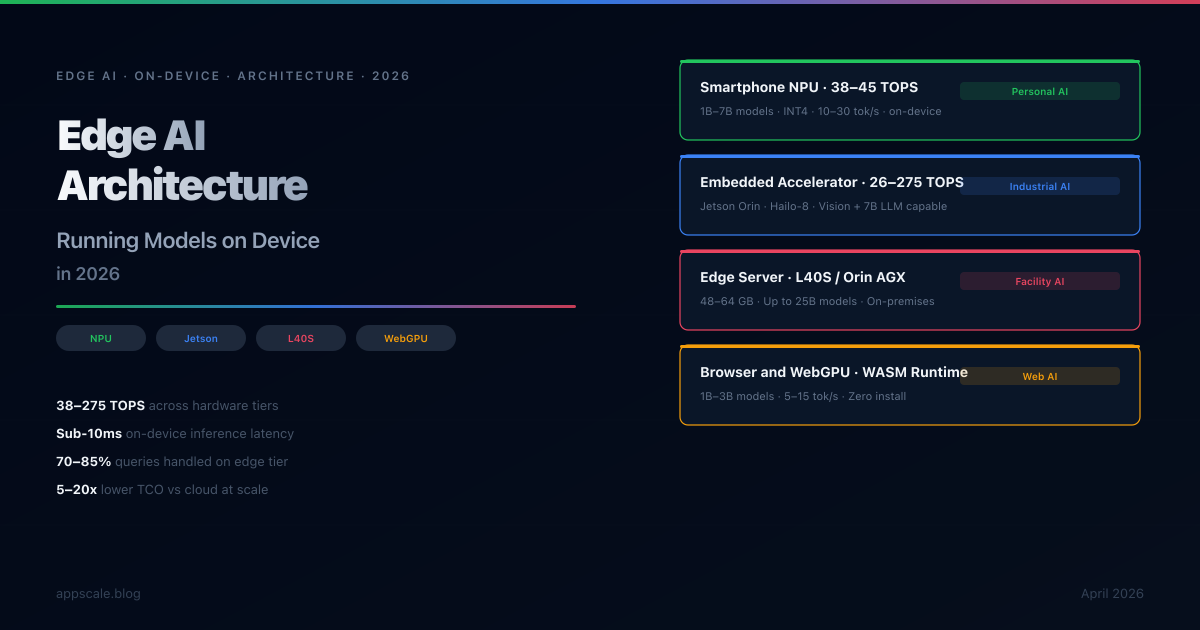The width and height of the screenshot is (1200, 630).
Task: Click the NPU tag pill
Action: coord(101,338)
